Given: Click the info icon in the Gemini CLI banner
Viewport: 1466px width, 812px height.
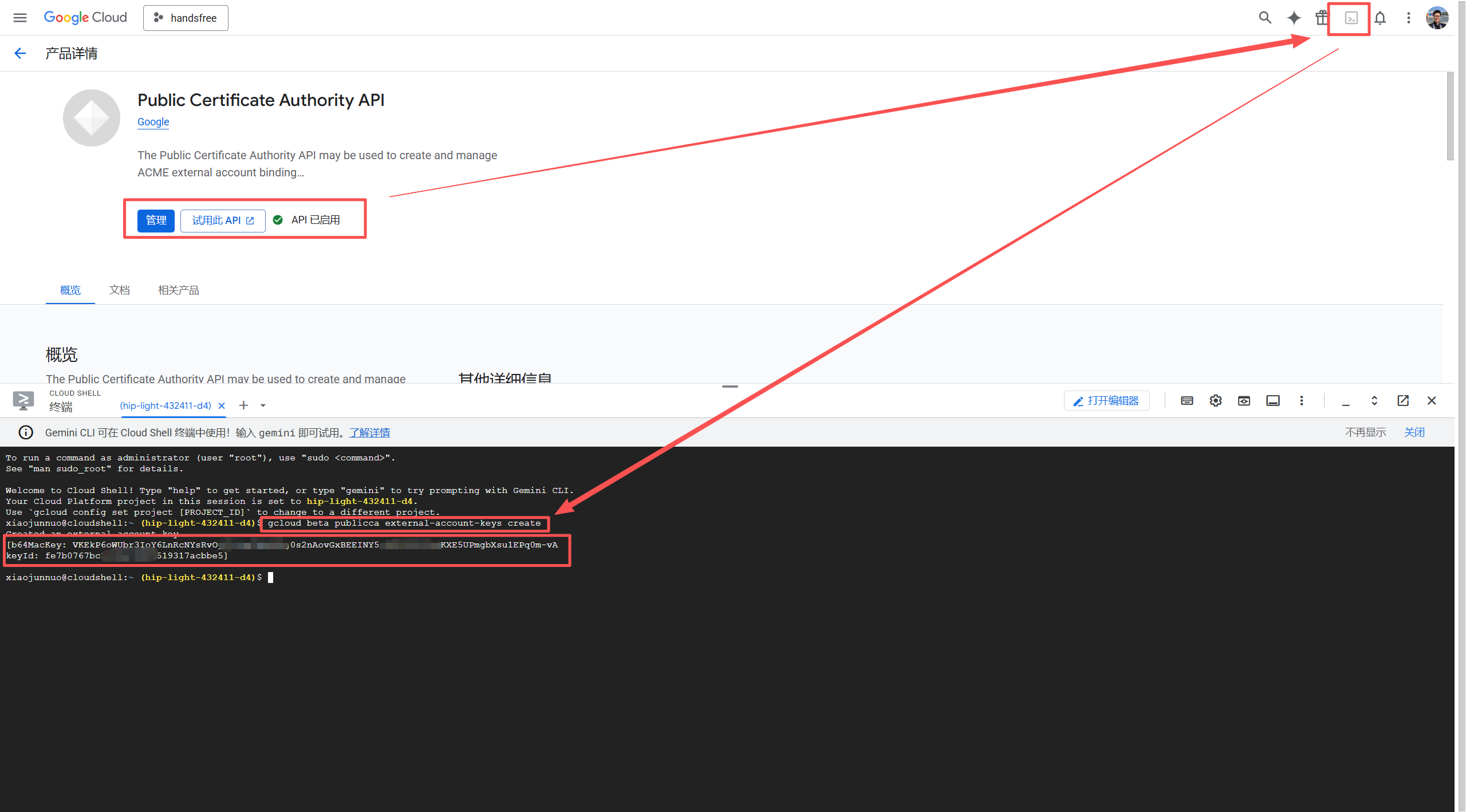Looking at the screenshot, I should [26, 432].
